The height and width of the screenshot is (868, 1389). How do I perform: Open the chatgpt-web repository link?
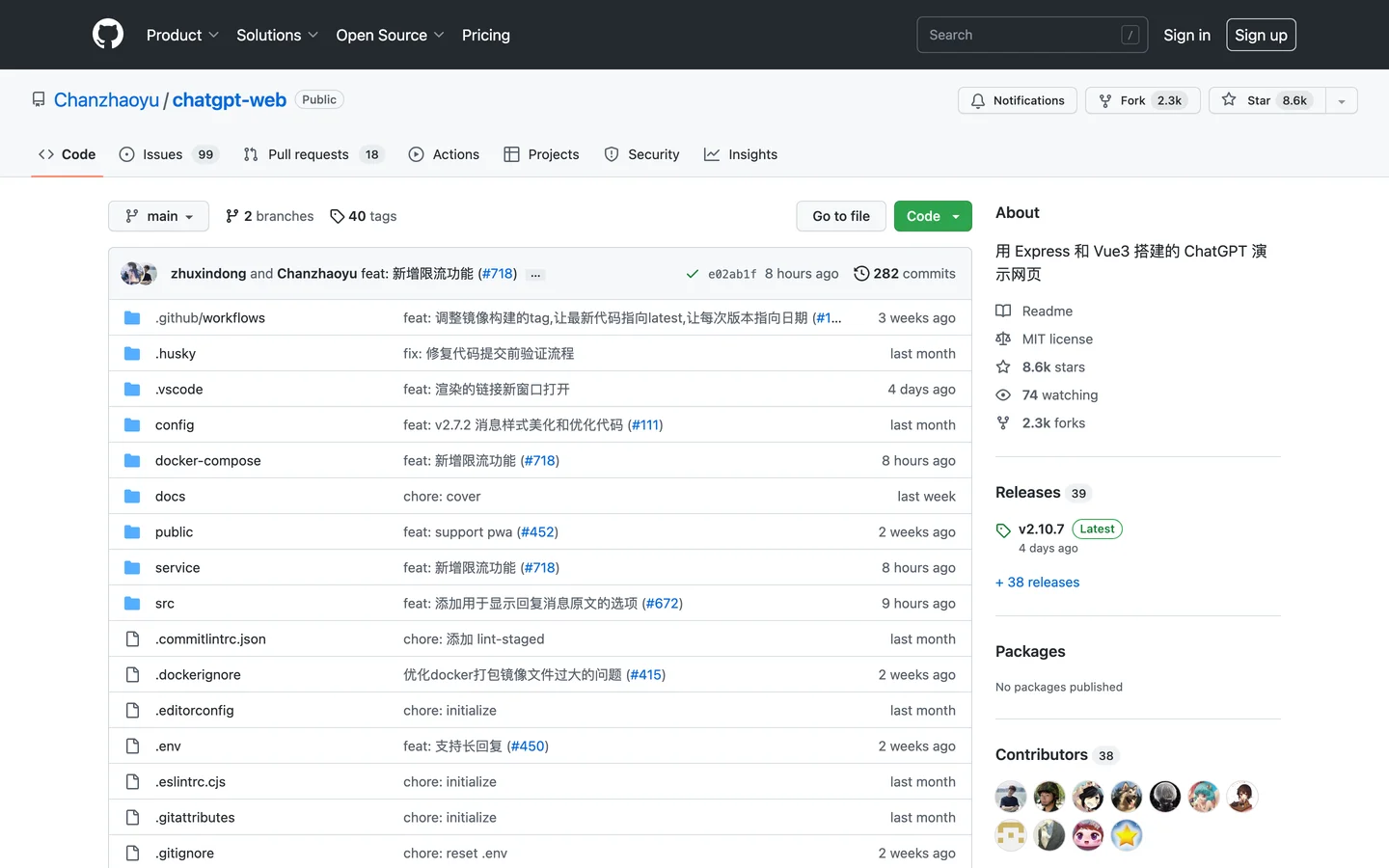pos(230,100)
